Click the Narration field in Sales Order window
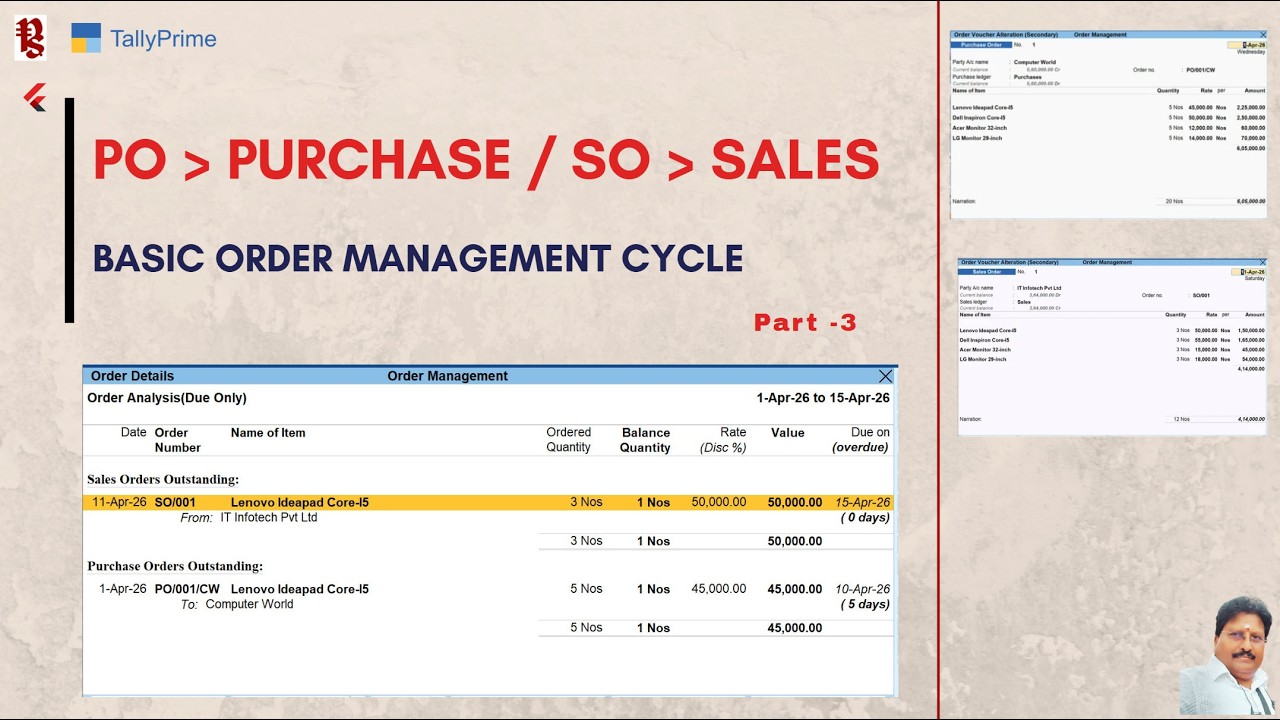 click(x=970, y=419)
